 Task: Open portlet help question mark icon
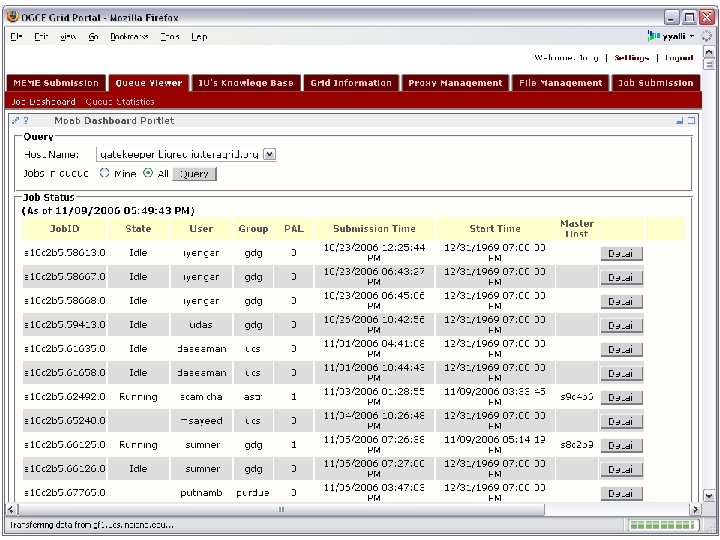pos(26,121)
